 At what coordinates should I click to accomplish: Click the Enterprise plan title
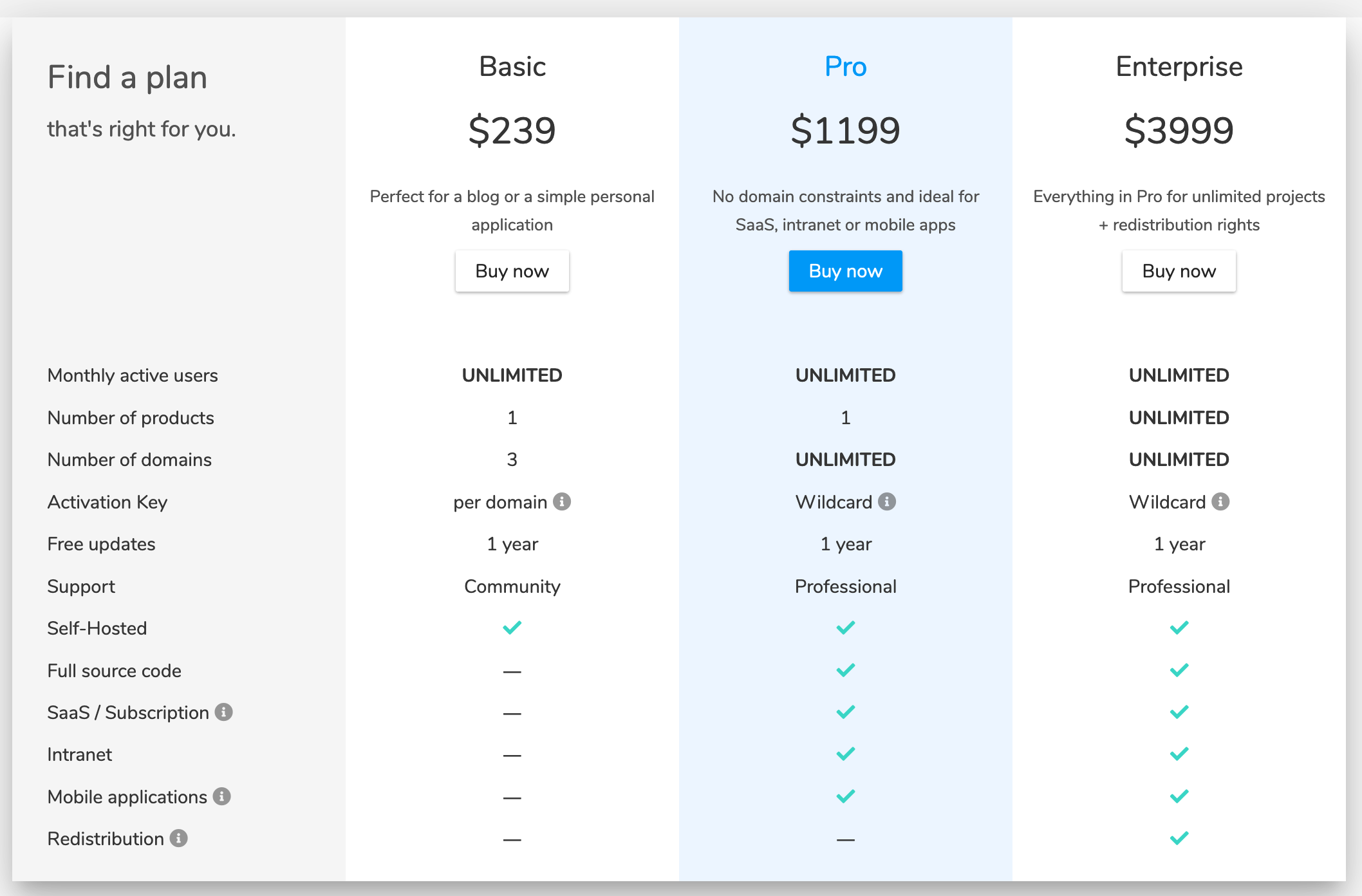point(1179,67)
